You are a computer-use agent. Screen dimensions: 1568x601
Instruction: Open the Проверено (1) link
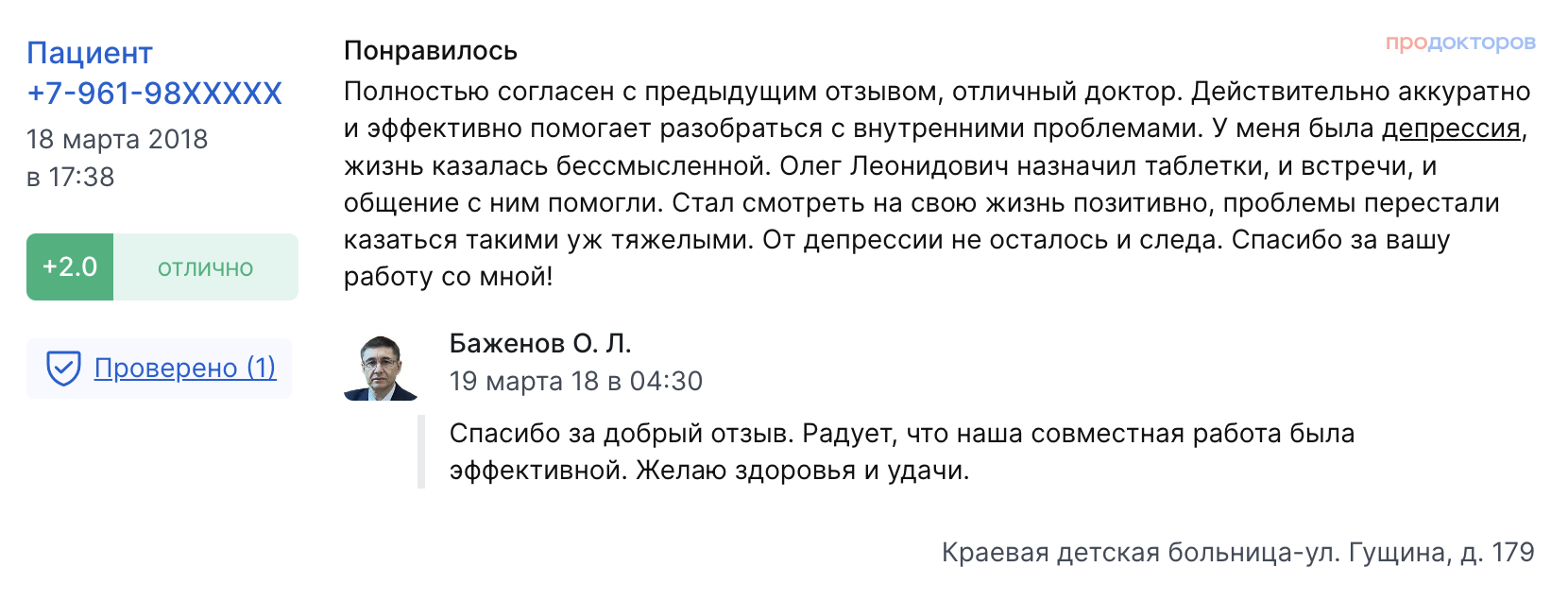click(185, 368)
